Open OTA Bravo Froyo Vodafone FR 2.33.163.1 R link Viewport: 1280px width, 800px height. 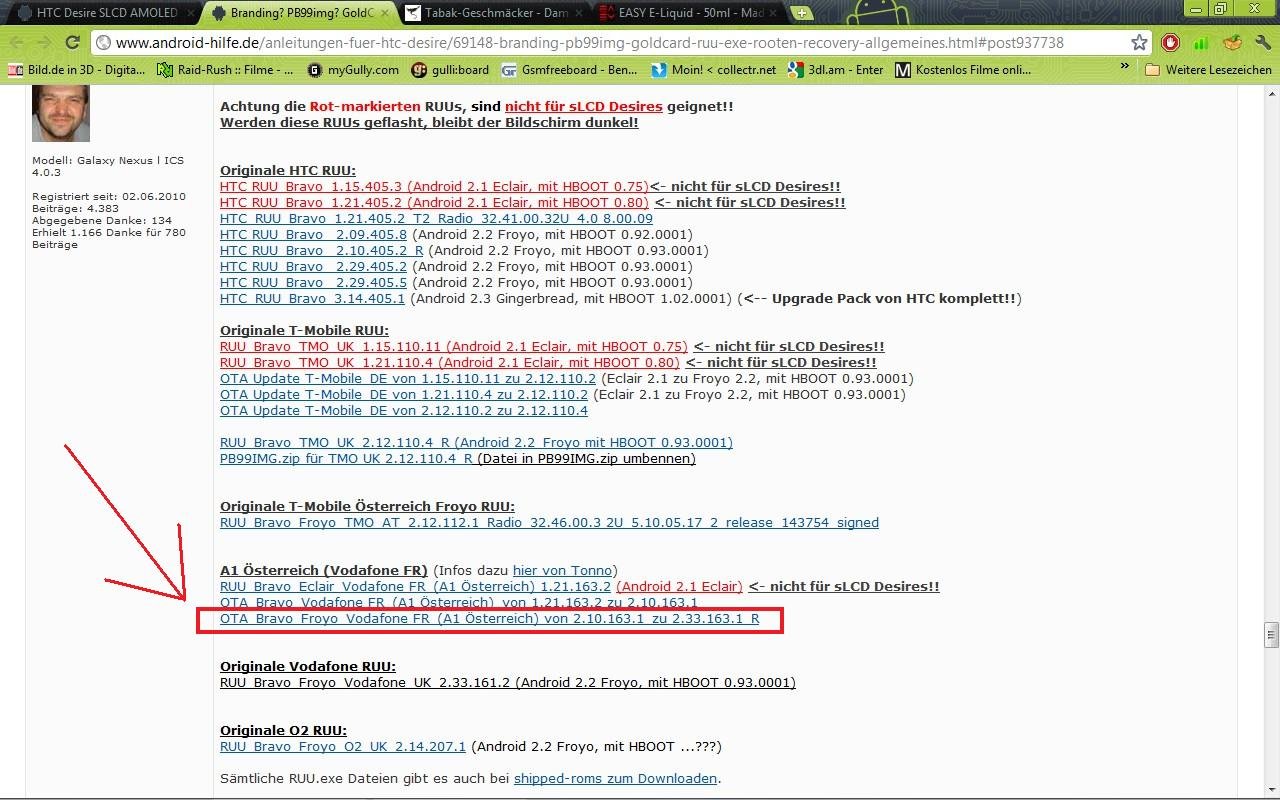489,619
